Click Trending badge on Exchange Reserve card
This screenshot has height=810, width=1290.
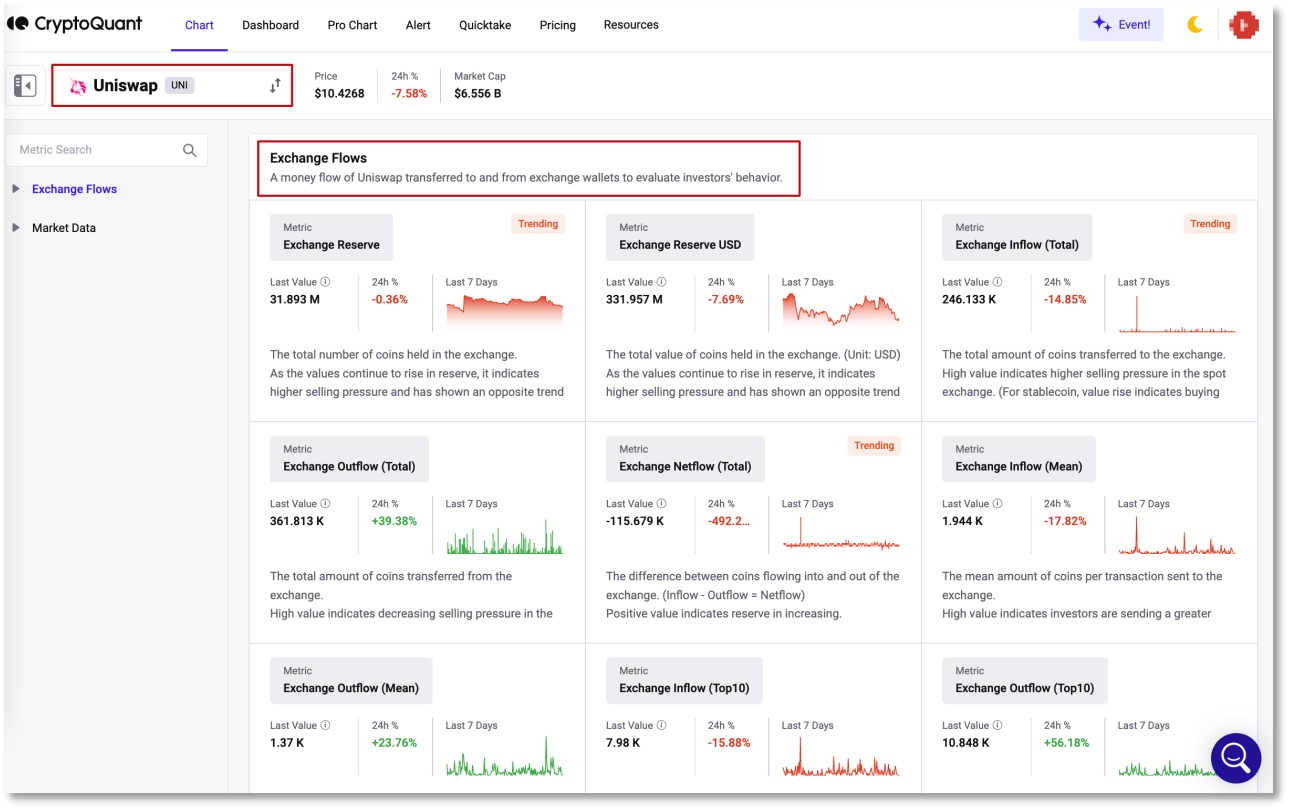coord(538,224)
